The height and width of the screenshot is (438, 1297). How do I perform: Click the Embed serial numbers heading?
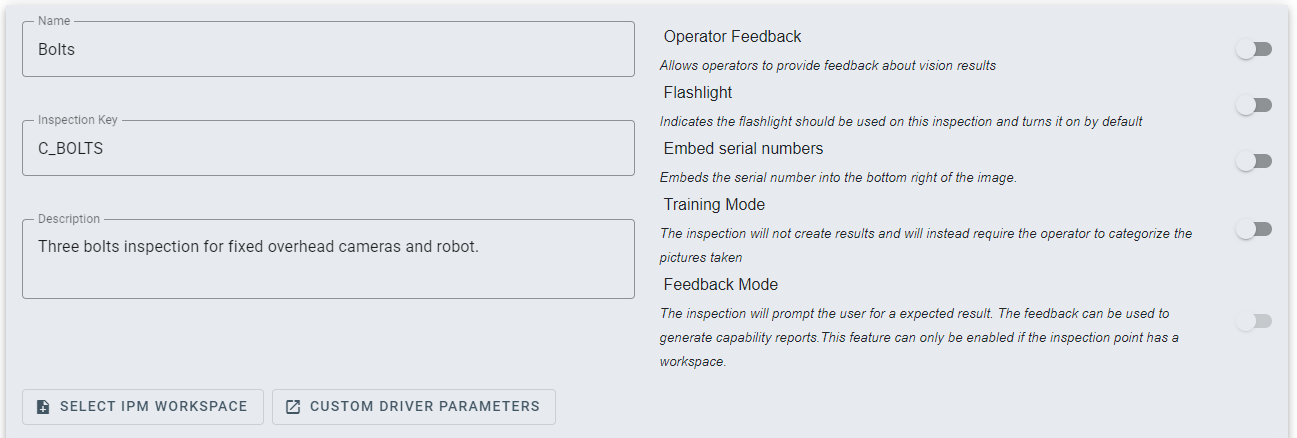tap(743, 149)
